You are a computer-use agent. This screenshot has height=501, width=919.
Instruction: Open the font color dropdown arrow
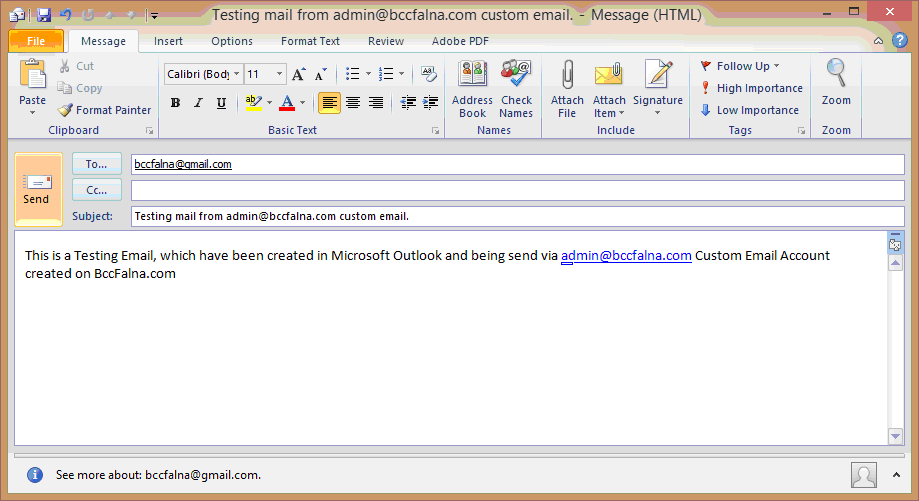pos(302,103)
